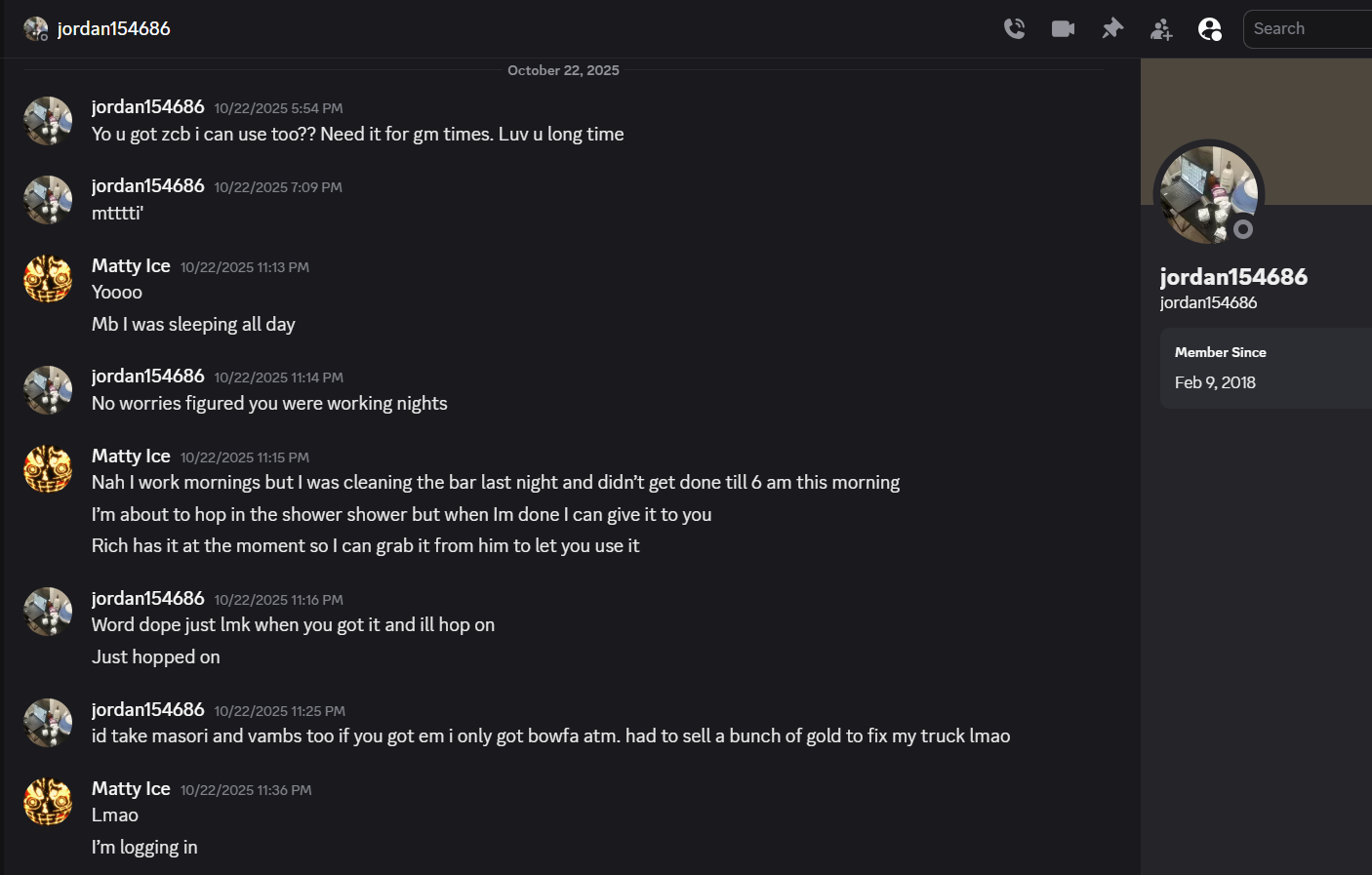The height and width of the screenshot is (875, 1372).
Task: Click Matty Ice's avatar on the 11:36 PM message
Action: coord(48,802)
